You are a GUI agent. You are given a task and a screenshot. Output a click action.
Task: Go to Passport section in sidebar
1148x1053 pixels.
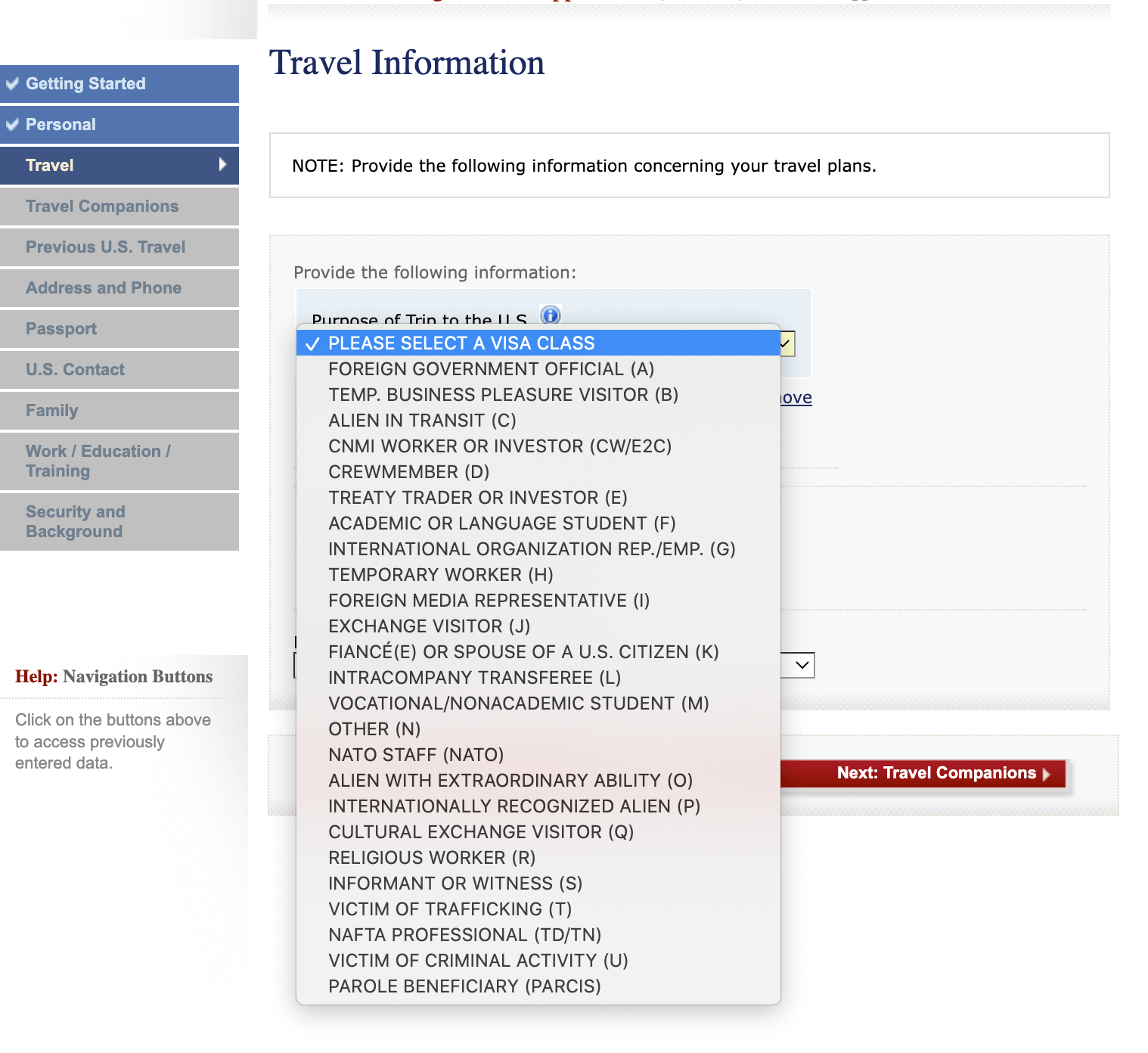pyautogui.click(x=61, y=329)
